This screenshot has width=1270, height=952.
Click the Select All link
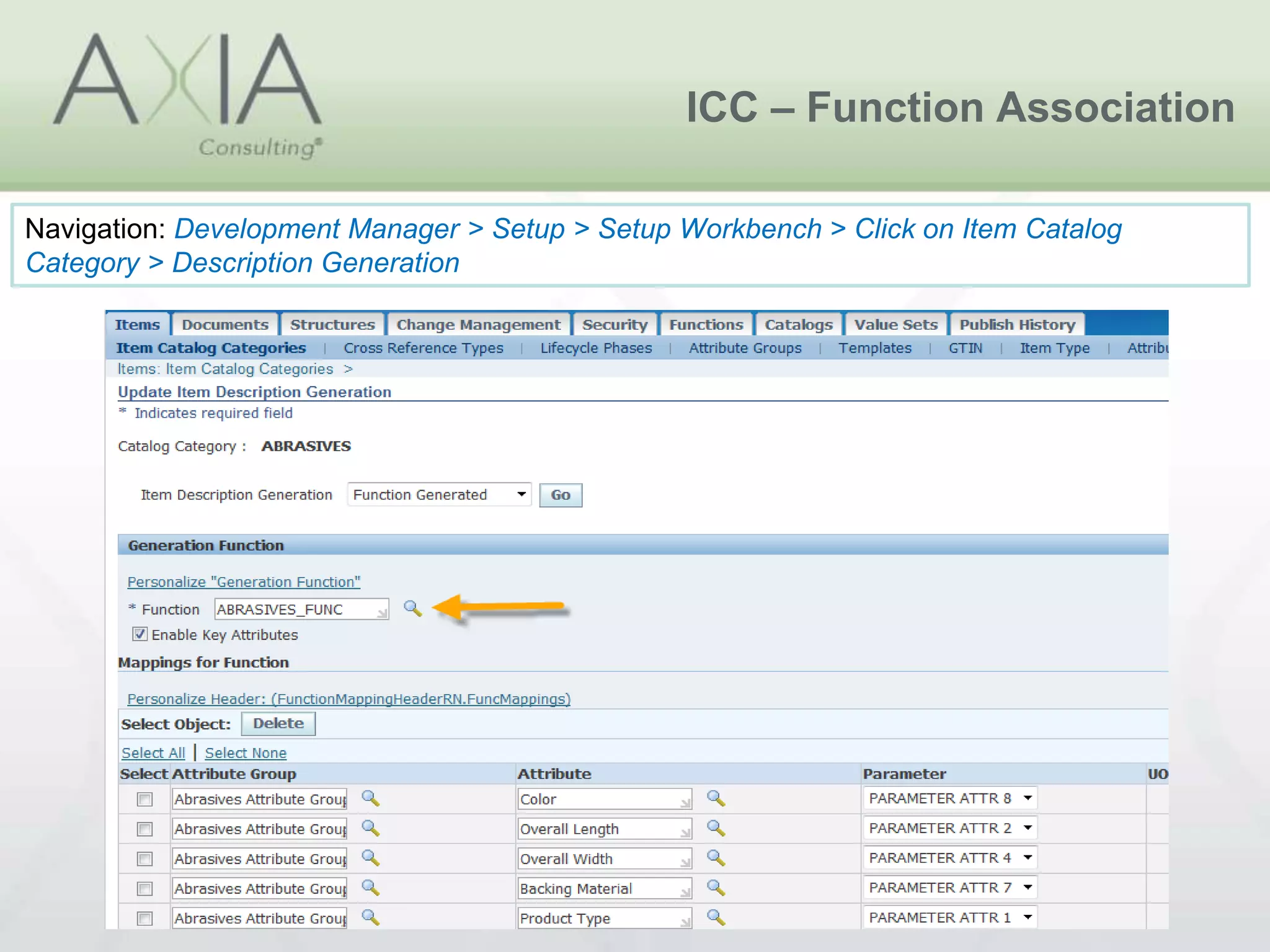click(153, 753)
